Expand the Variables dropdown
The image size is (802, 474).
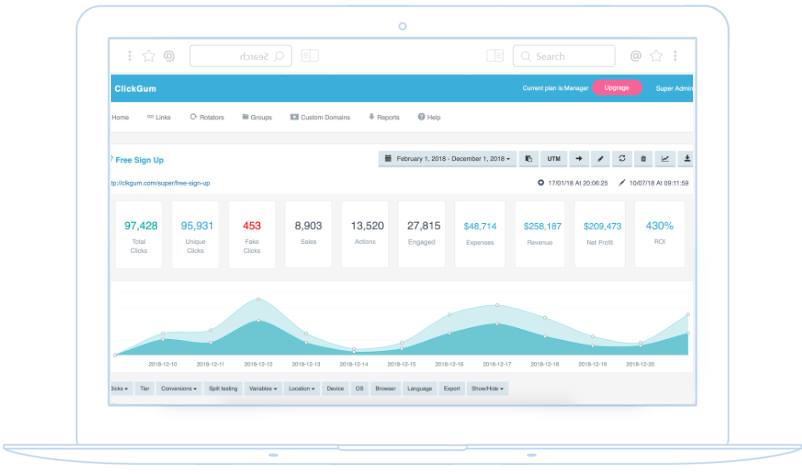pos(263,389)
